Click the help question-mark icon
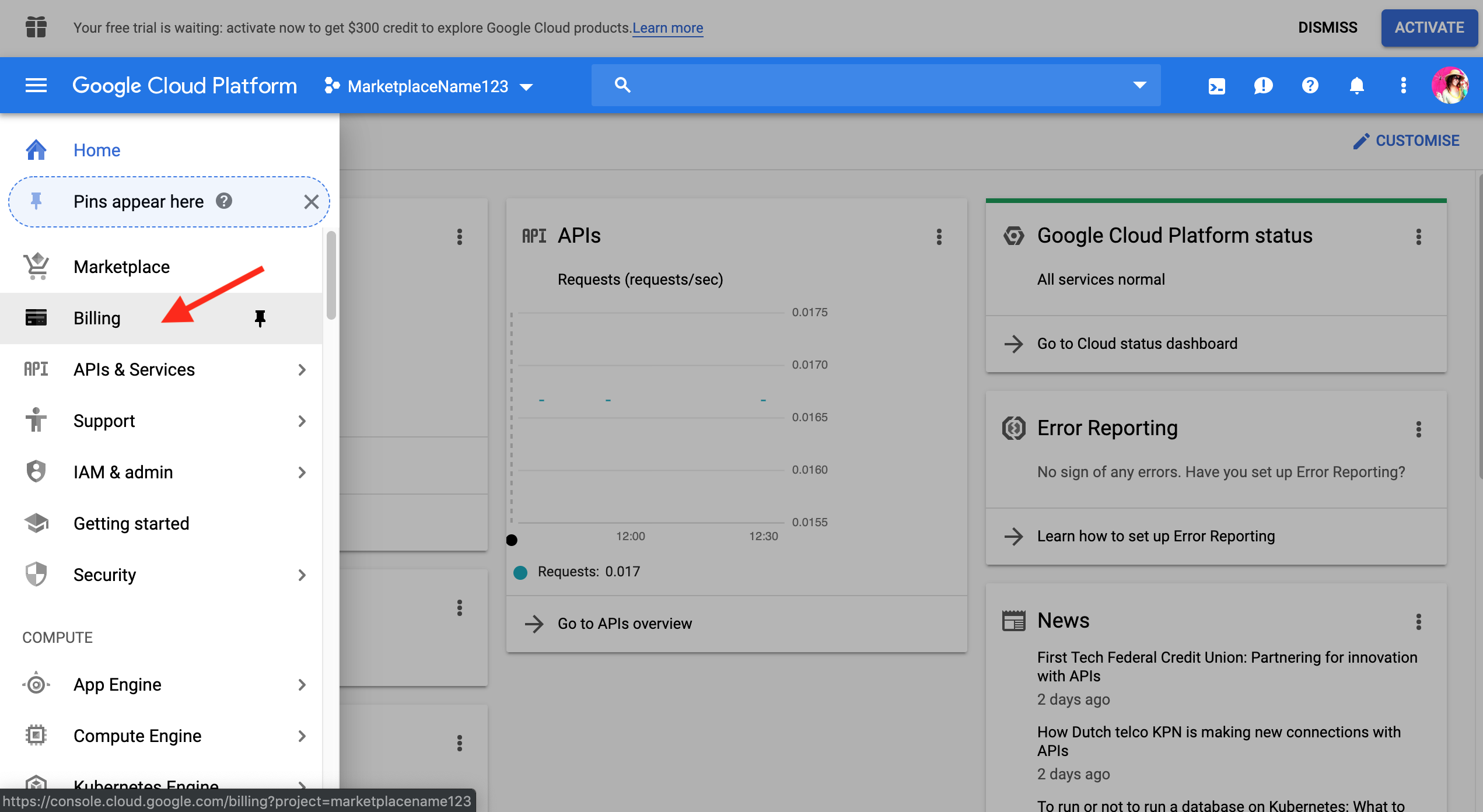The height and width of the screenshot is (812, 1483). [1310, 85]
